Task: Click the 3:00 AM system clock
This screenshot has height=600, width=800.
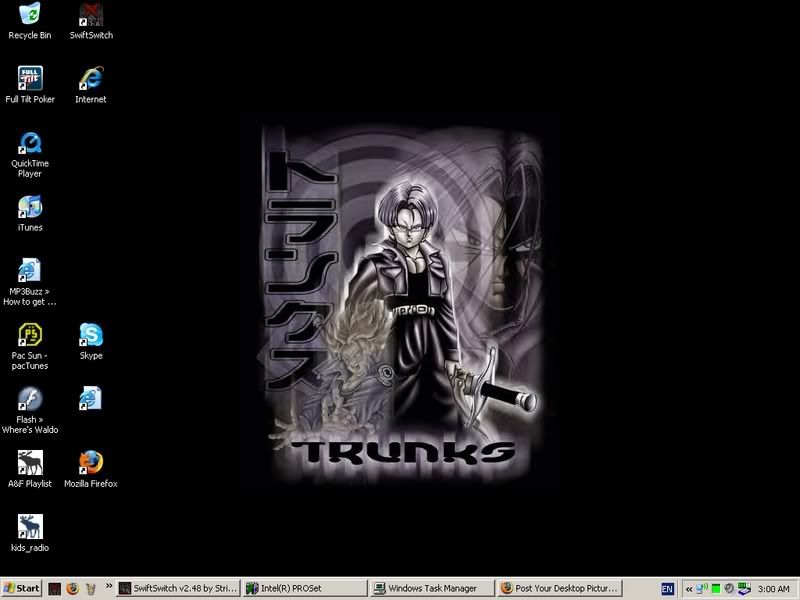Action: (x=773, y=589)
